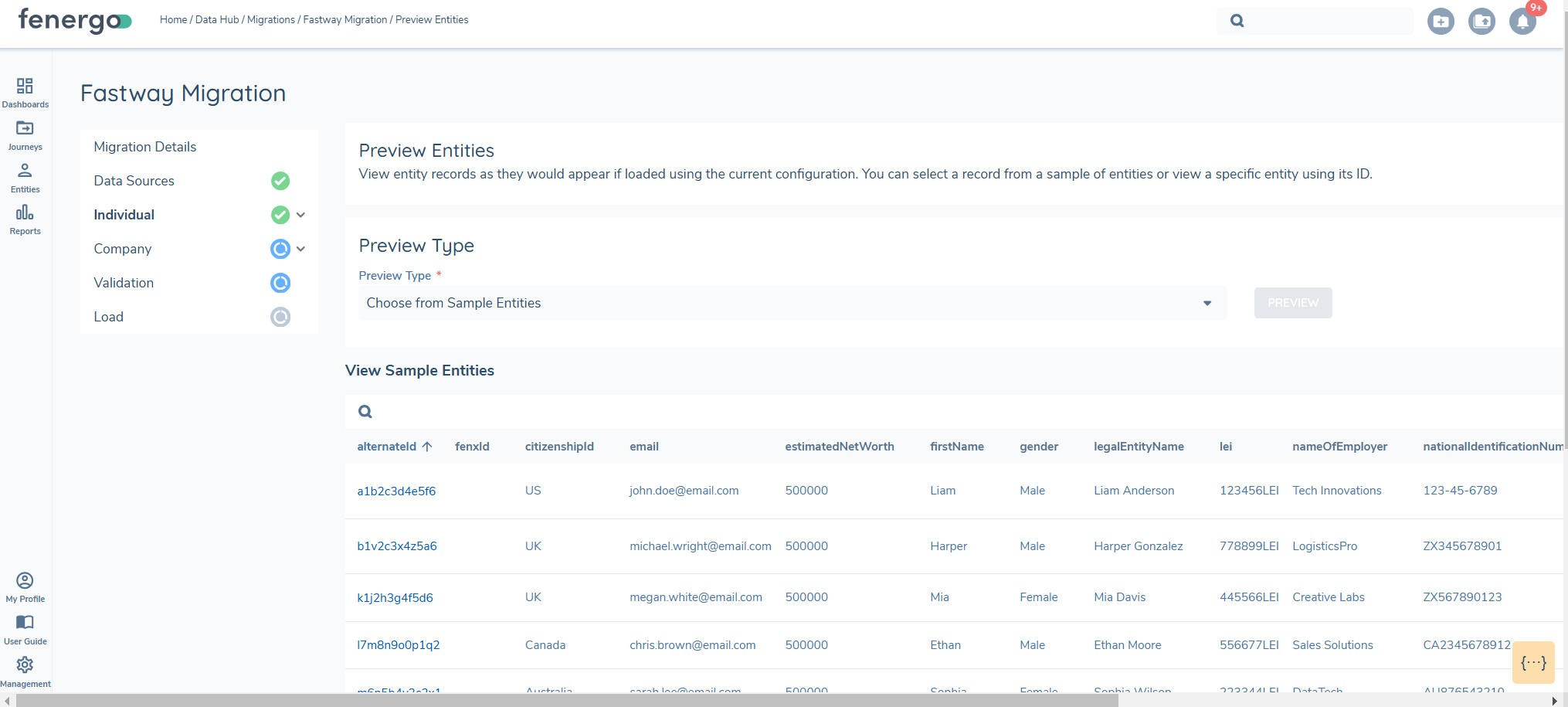
Task: Click the PREVIEW button
Action: [x=1292, y=302]
